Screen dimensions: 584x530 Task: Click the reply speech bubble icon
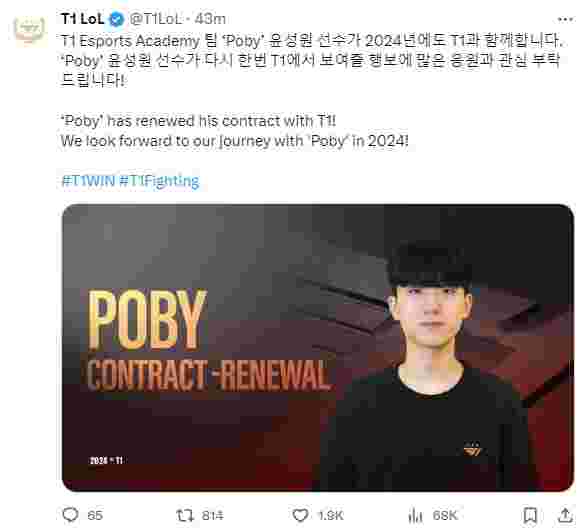tap(70, 515)
